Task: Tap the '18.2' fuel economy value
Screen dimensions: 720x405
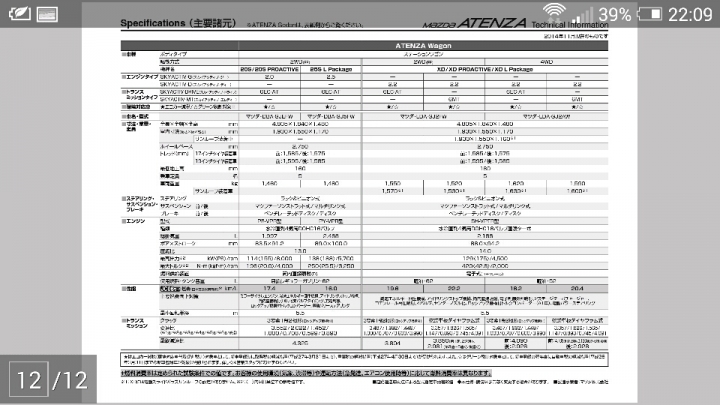Action: pyautogui.click(x=516, y=288)
